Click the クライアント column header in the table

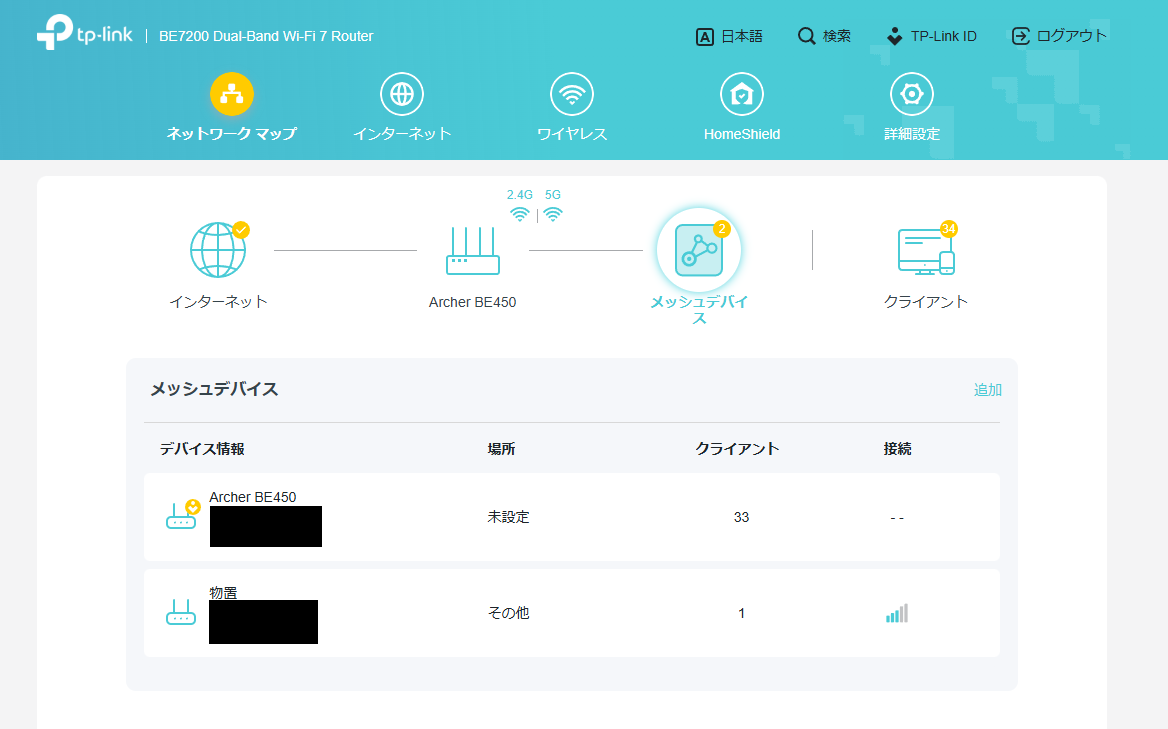[x=737, y=449]
